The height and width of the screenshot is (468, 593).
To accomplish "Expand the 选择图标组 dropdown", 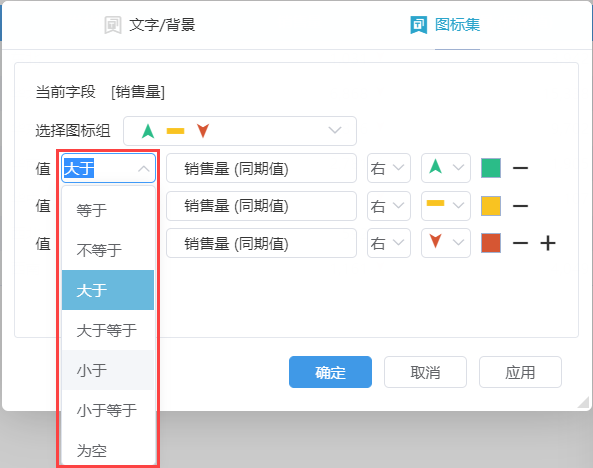I will click(x=240, y=131).
